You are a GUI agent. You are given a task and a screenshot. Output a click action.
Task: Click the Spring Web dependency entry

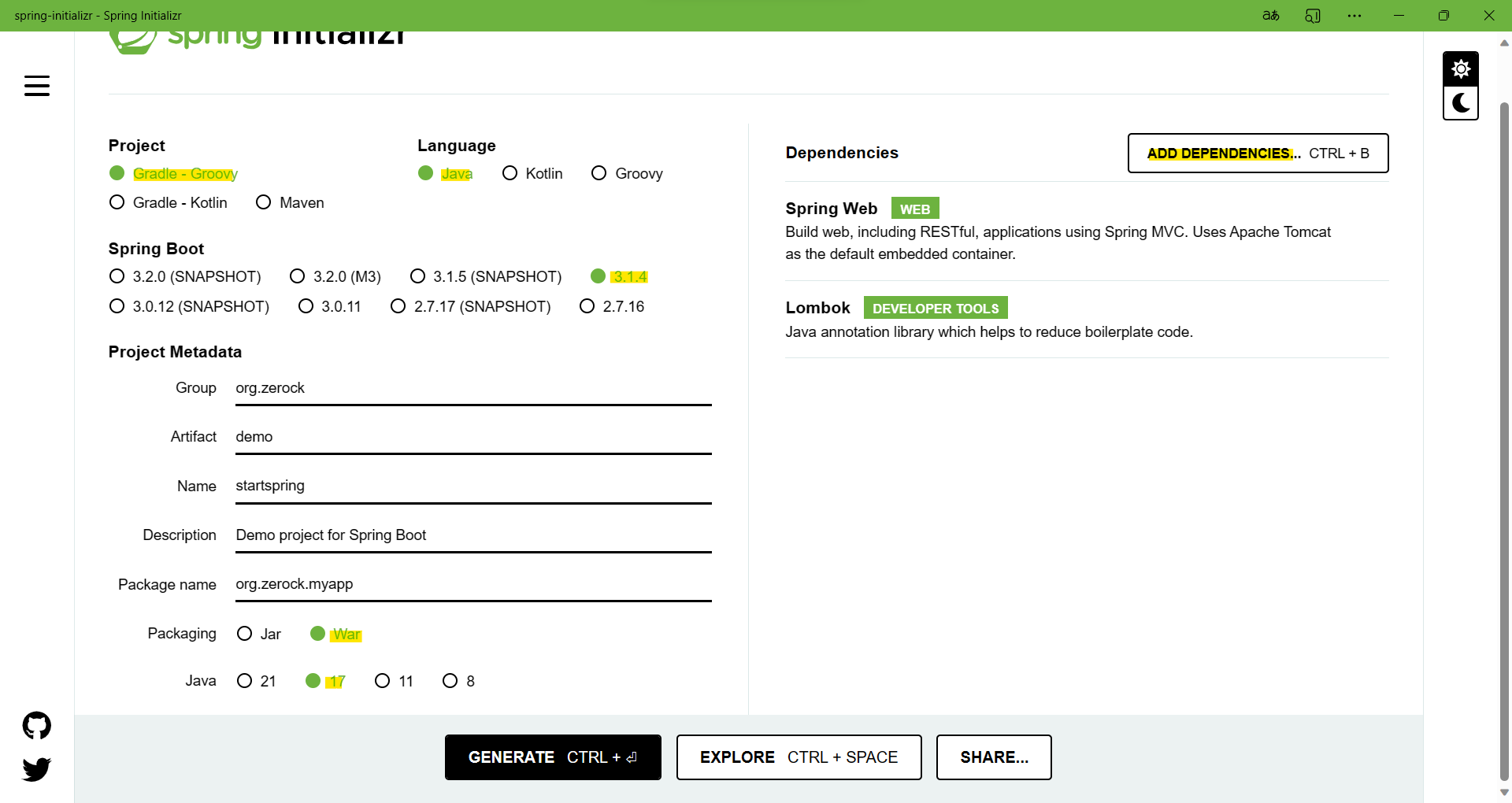coord(1087,231)
